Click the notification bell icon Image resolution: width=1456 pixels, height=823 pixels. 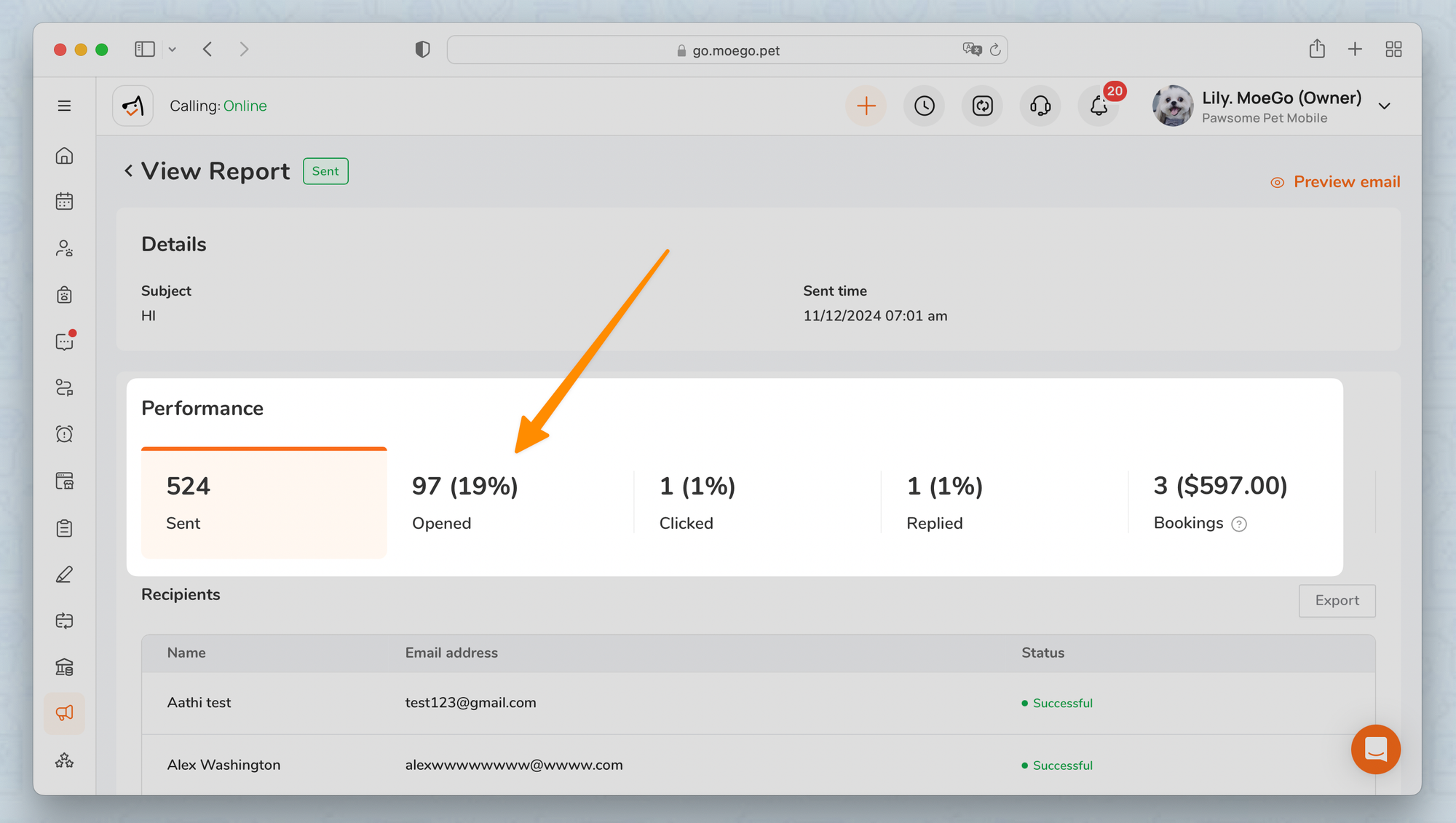pyautogui.click(x=1099, y=106)
